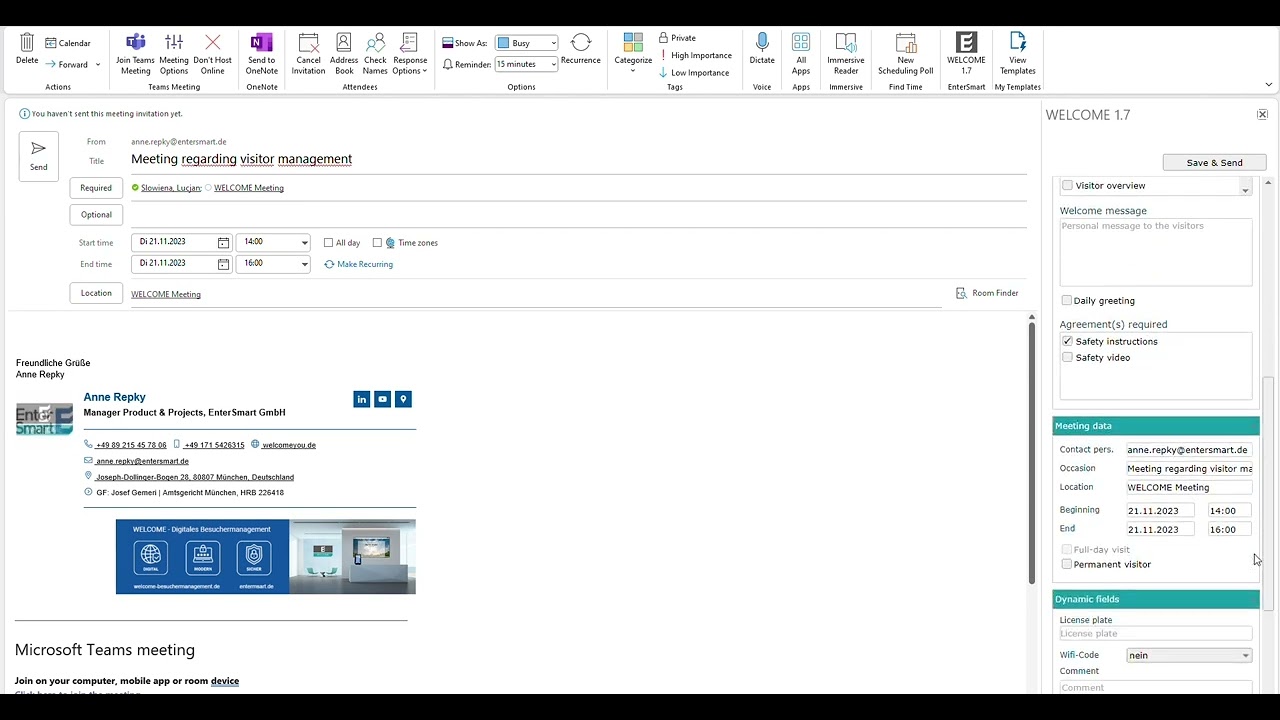
Task: Open the Address Book
Action: [343, 53]
